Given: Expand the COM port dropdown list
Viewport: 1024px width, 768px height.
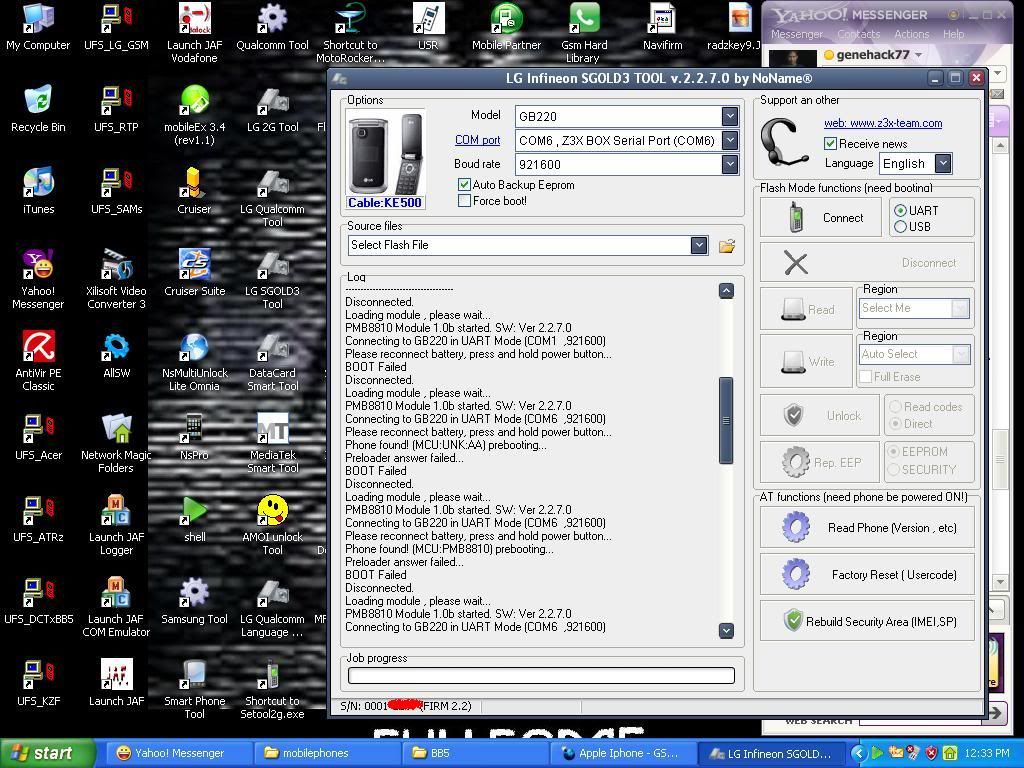Looking at the screenshot, I should tap(730, 140).
